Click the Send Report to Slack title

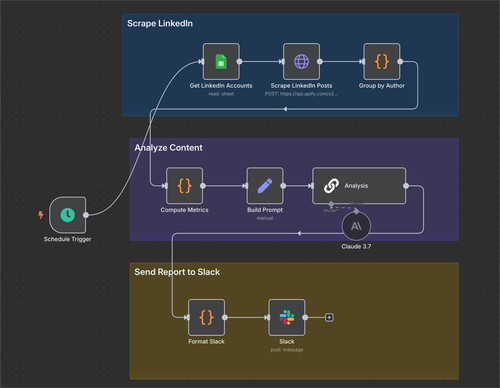(x=177, y=272)
